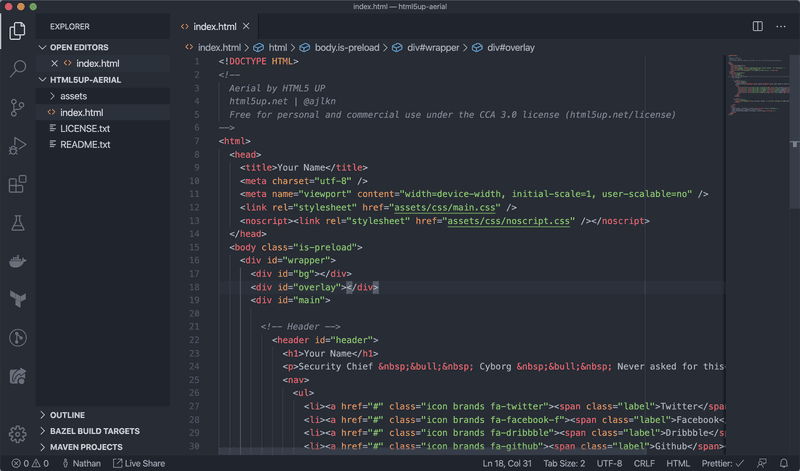Select the index.html editor tab

tap(215, 27)
